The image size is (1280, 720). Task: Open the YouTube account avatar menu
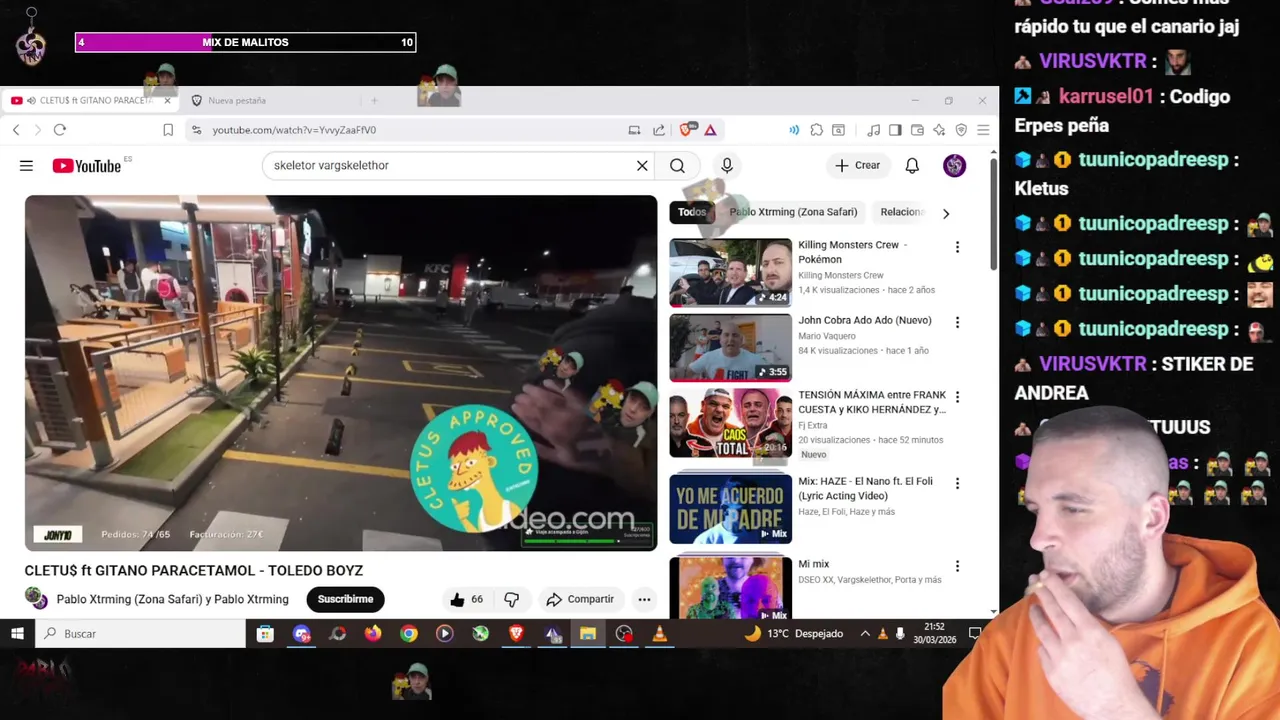coord(955,166)
